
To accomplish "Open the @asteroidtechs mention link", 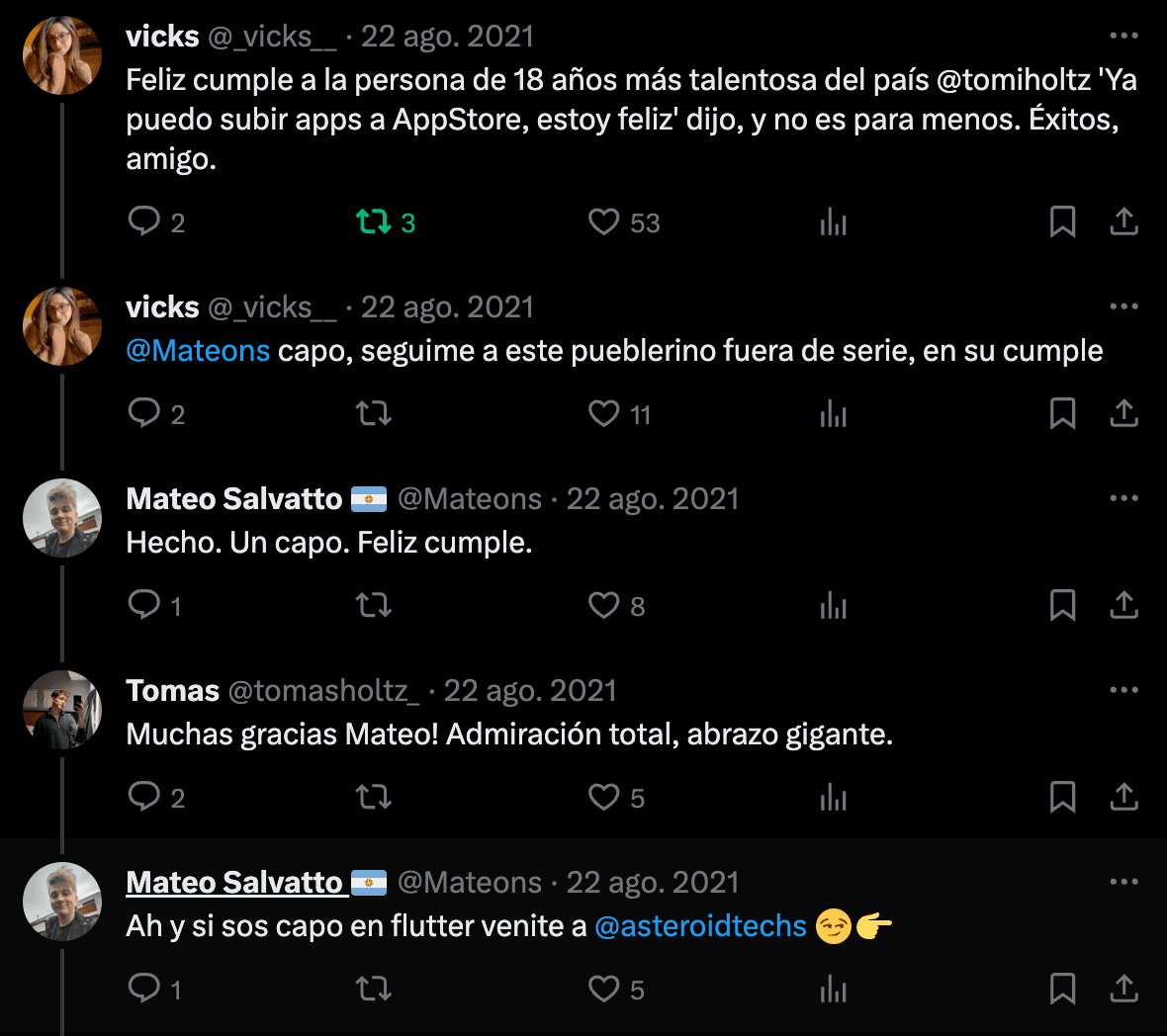I will pyautogui.click(x=700, y=926).
